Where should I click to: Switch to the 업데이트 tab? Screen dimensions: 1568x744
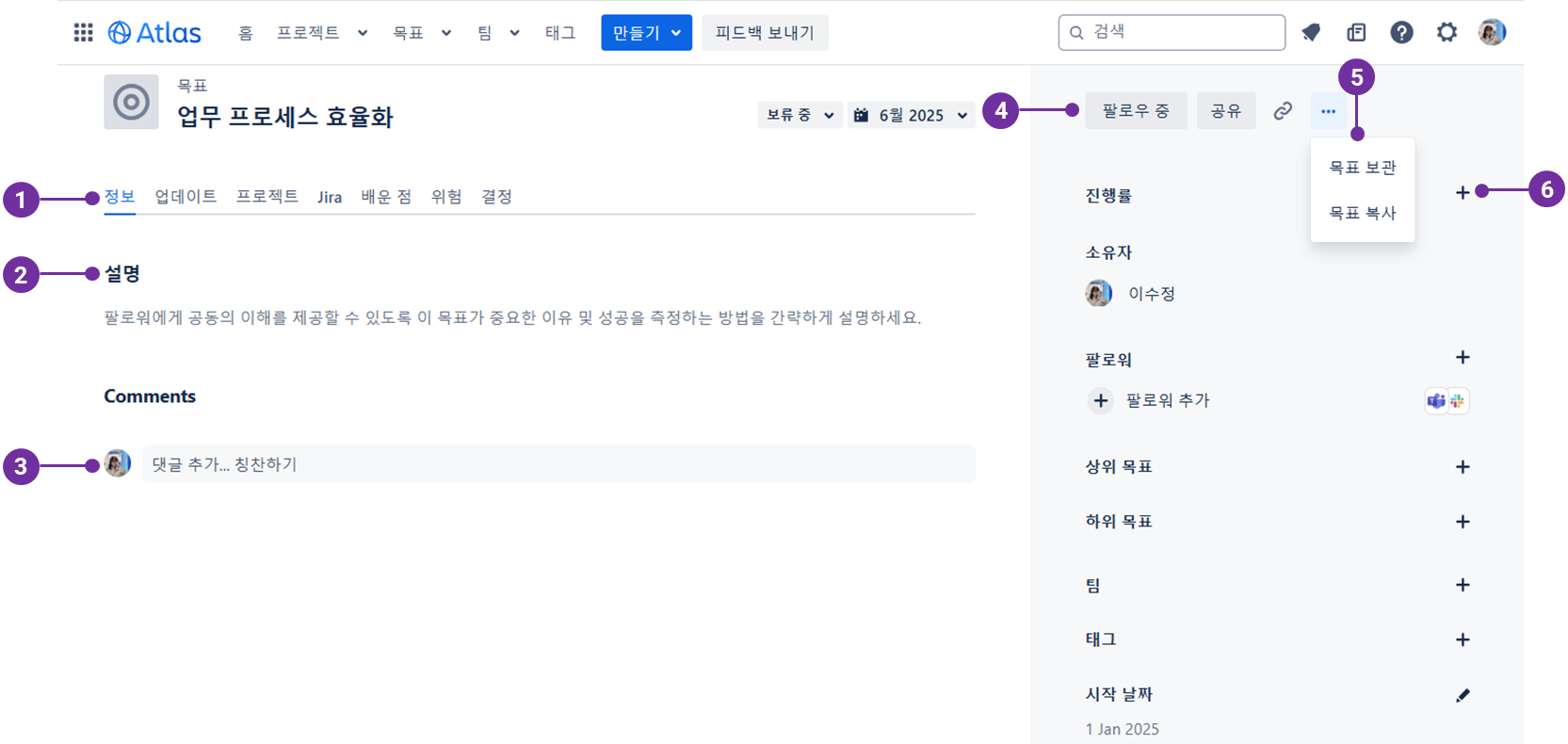click(186, 196)
